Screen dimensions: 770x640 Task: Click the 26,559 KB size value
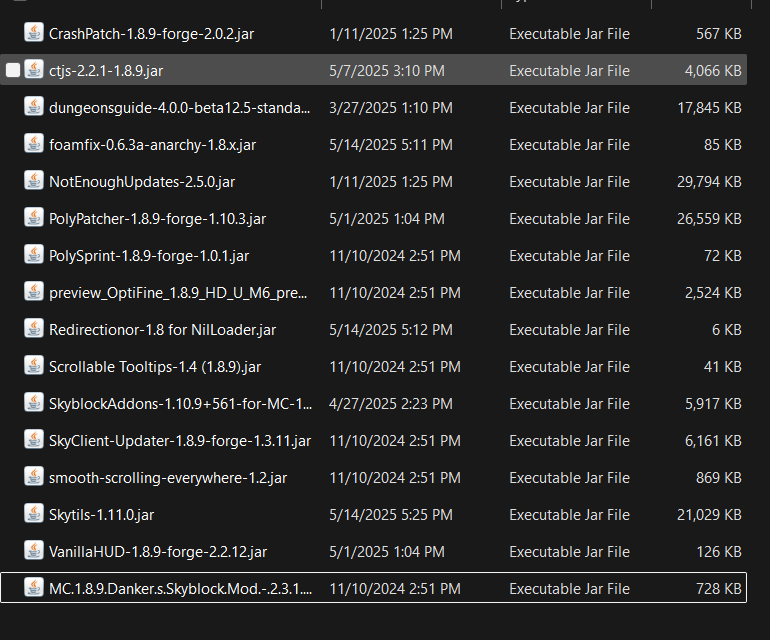709,219
